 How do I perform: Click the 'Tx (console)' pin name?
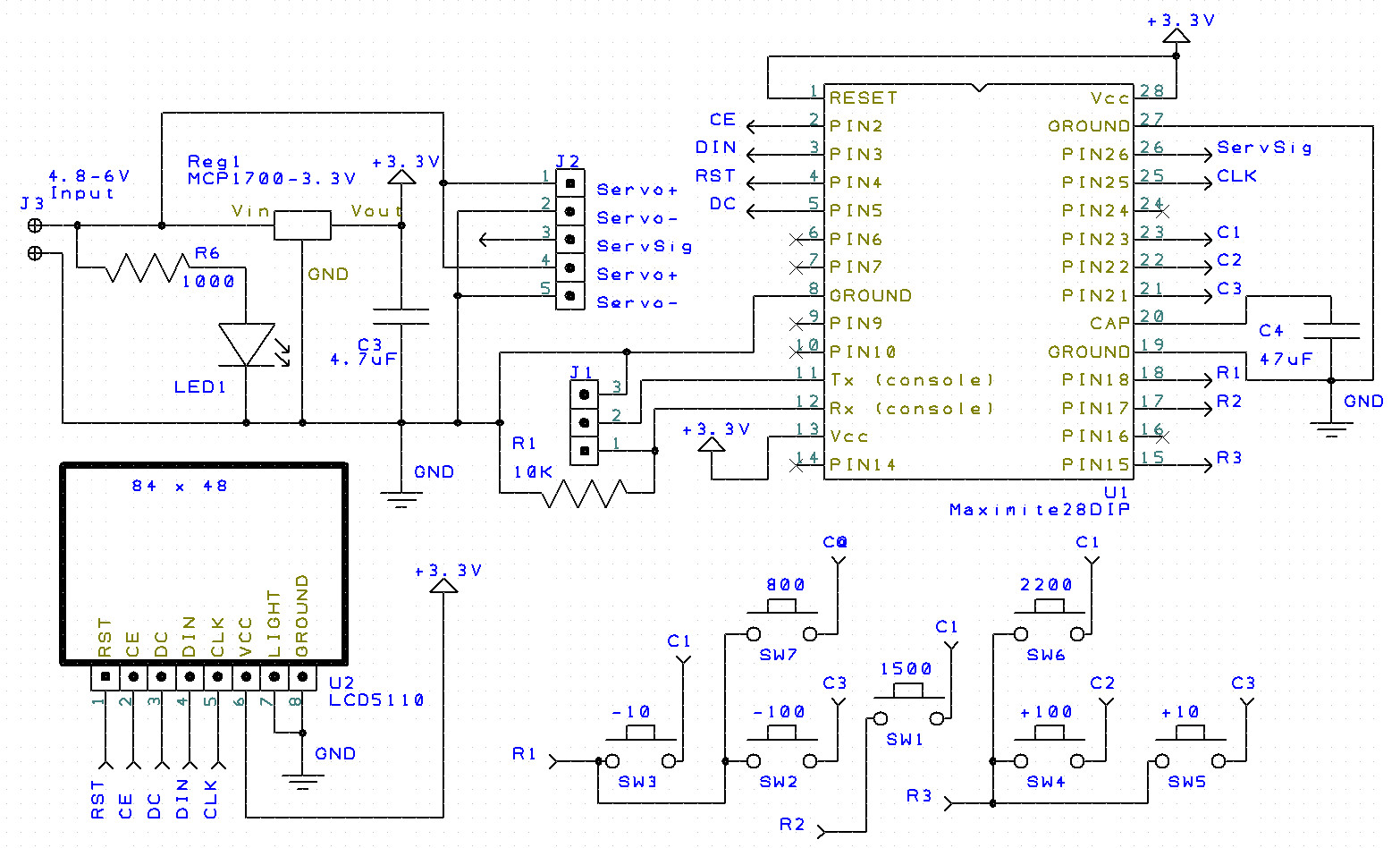912,380
